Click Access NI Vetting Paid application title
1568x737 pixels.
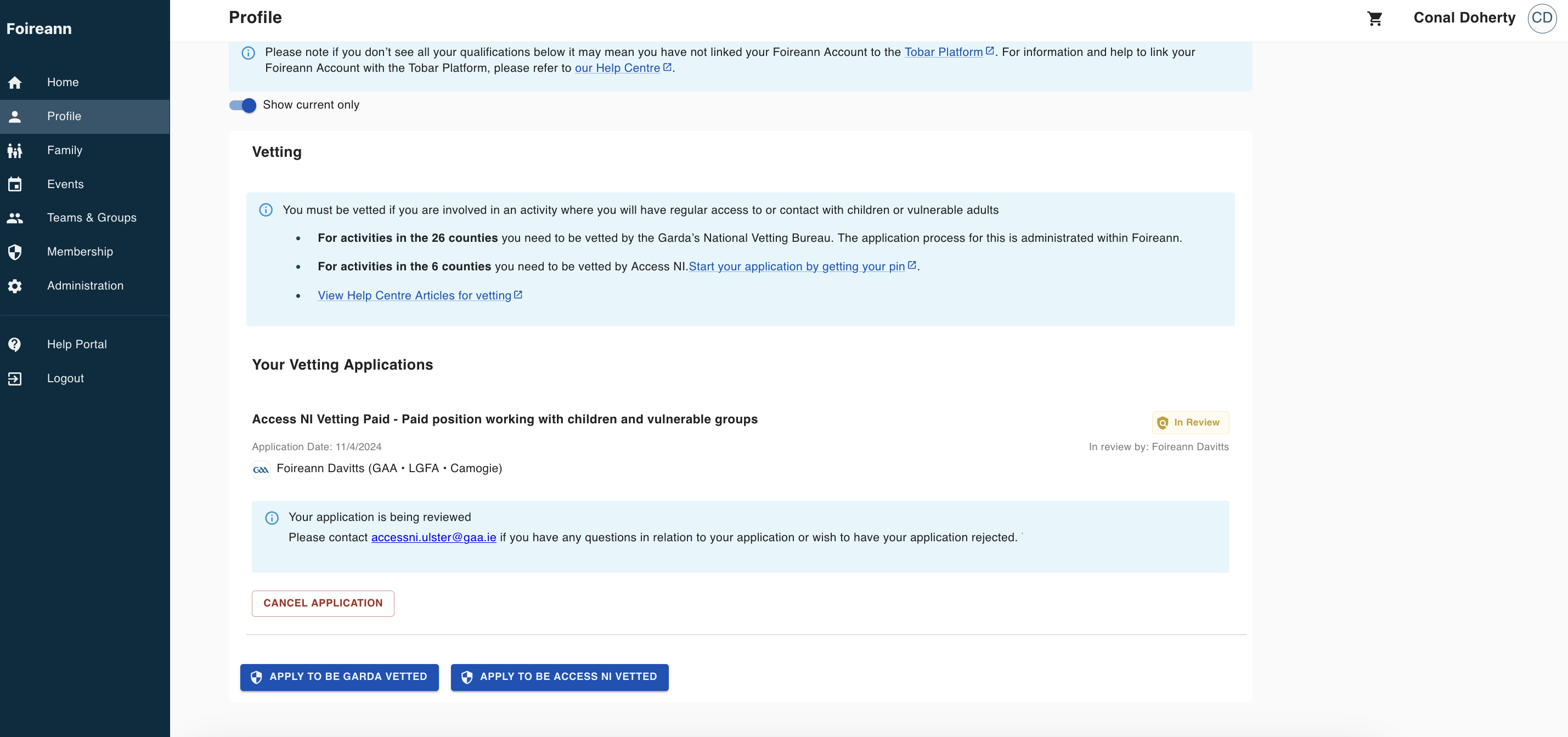505,419
